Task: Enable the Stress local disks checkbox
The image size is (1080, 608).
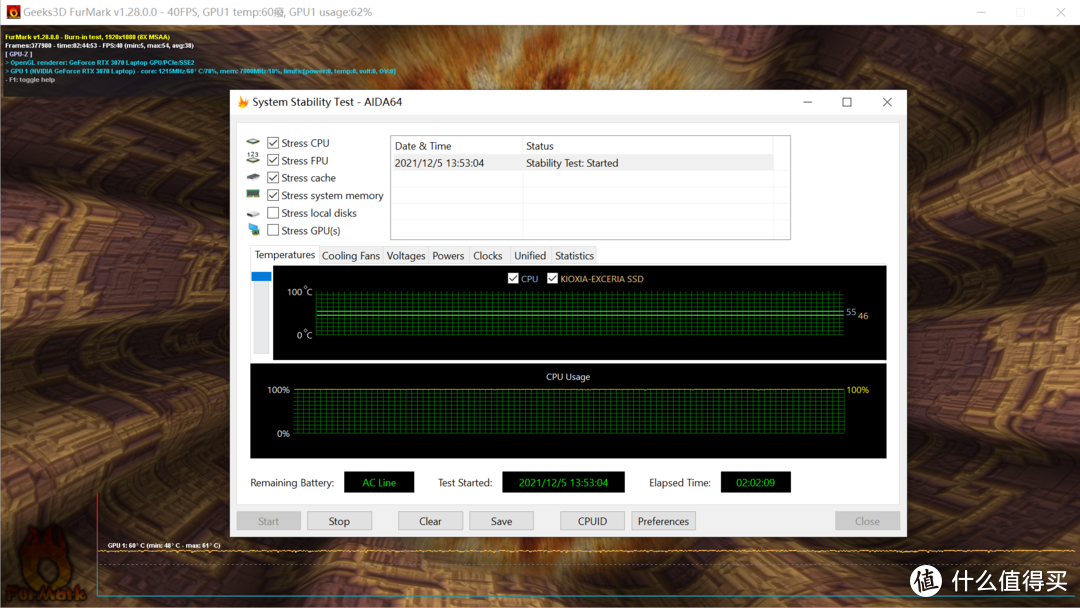Action: (273, 213)
